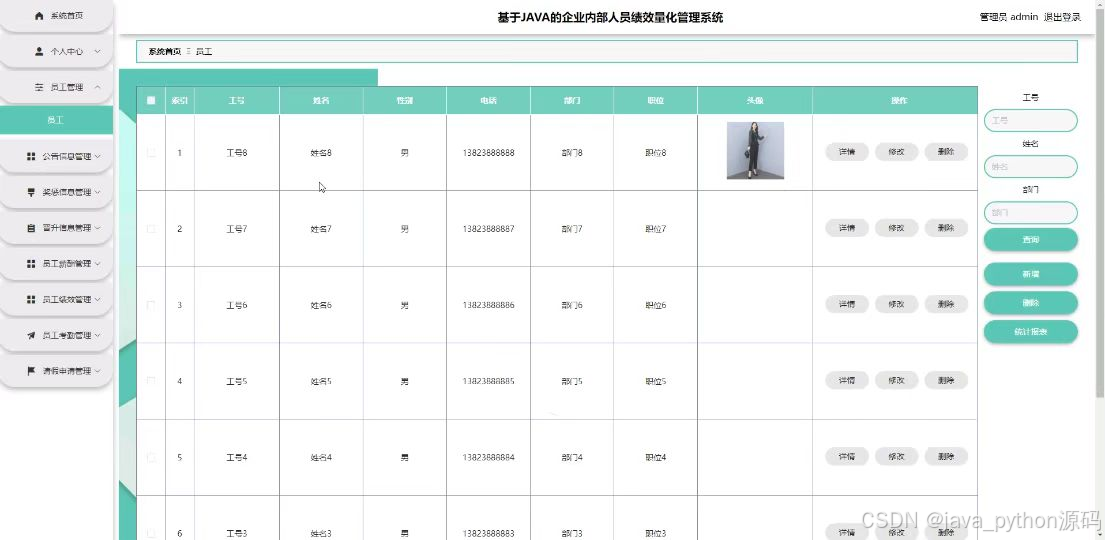Check the box for row 工号4
The height and width of the screenshot is (540, 1105).
pyautogui.click(x=151, y=458)
